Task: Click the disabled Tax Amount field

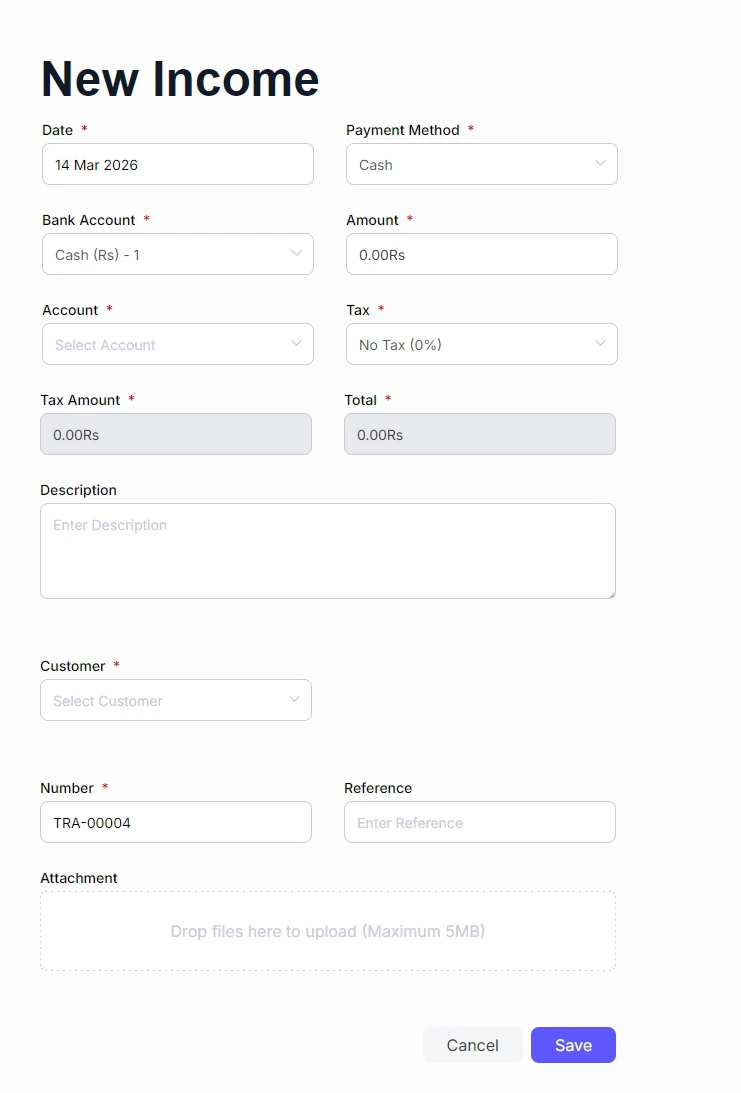Action: tap(175, 435)
